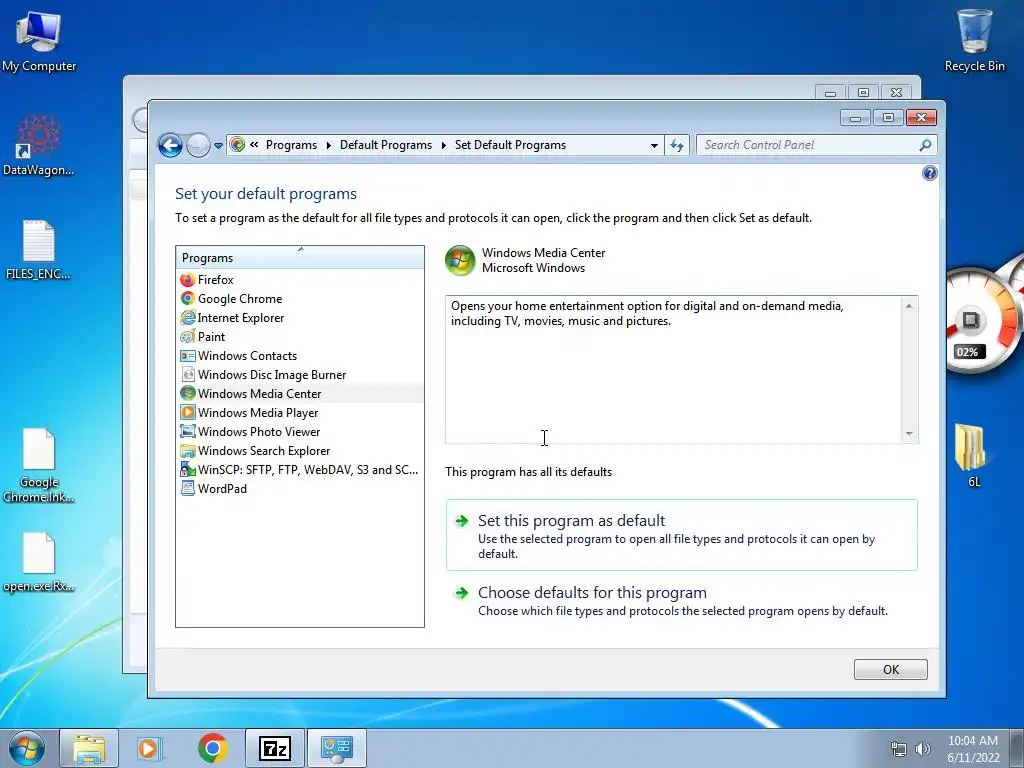The width and height of the screenshot is (1024, 768).
Task: Click Set this program as default
Action: (682, 536)
